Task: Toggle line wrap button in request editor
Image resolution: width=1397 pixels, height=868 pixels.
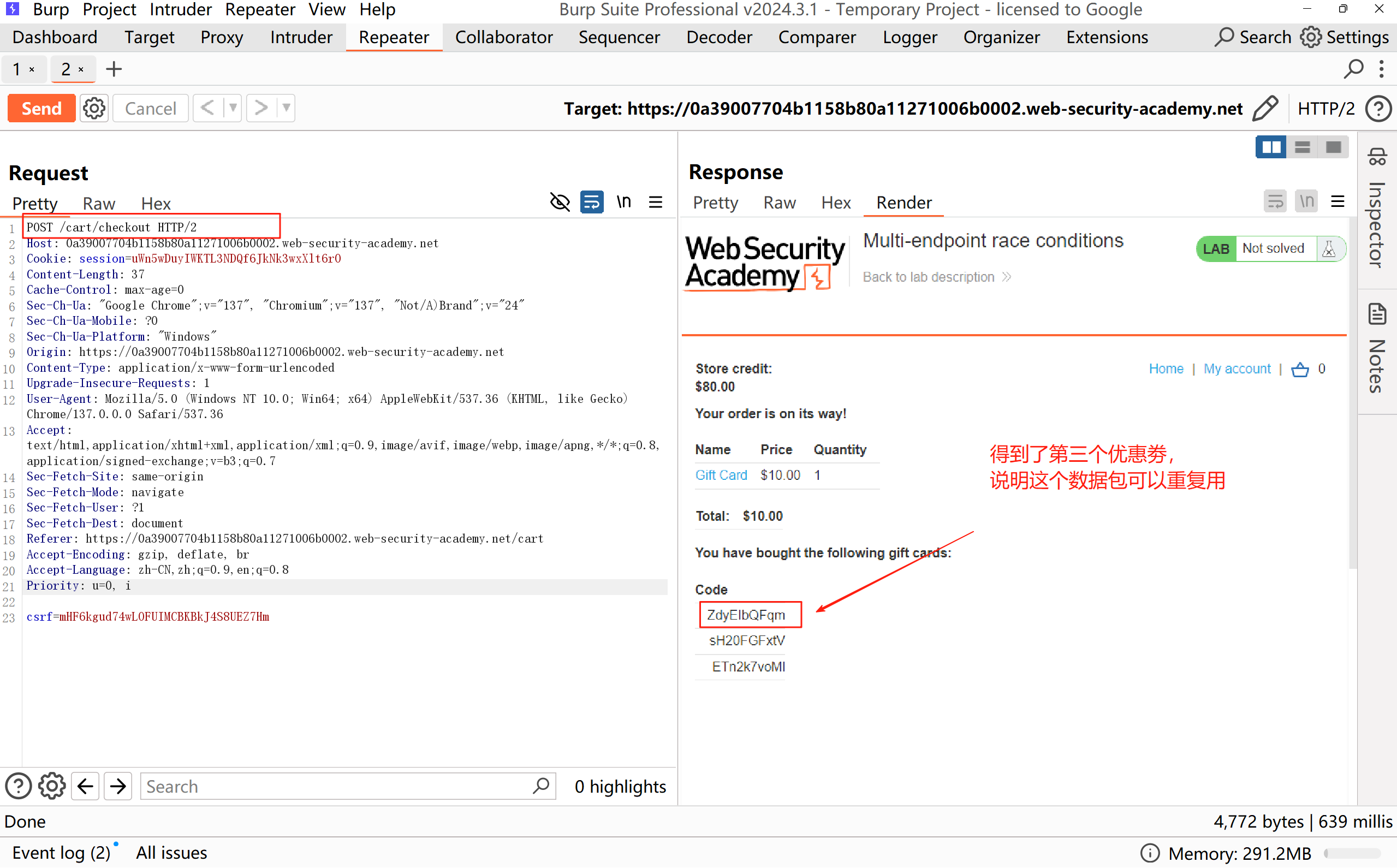Action: [x=591, y=202]
